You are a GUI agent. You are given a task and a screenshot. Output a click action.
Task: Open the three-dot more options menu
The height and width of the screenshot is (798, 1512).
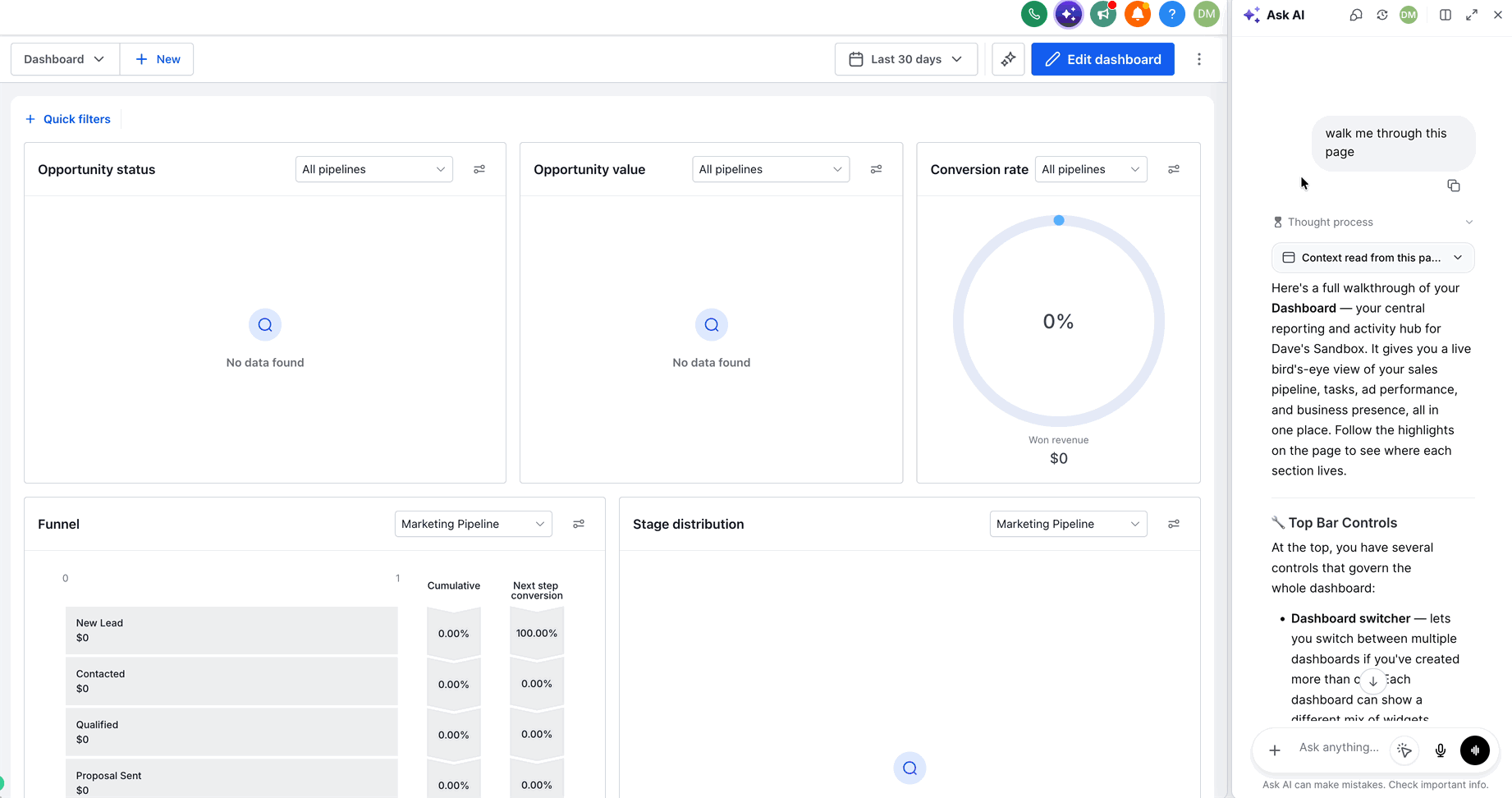[x=1198, y=59]
